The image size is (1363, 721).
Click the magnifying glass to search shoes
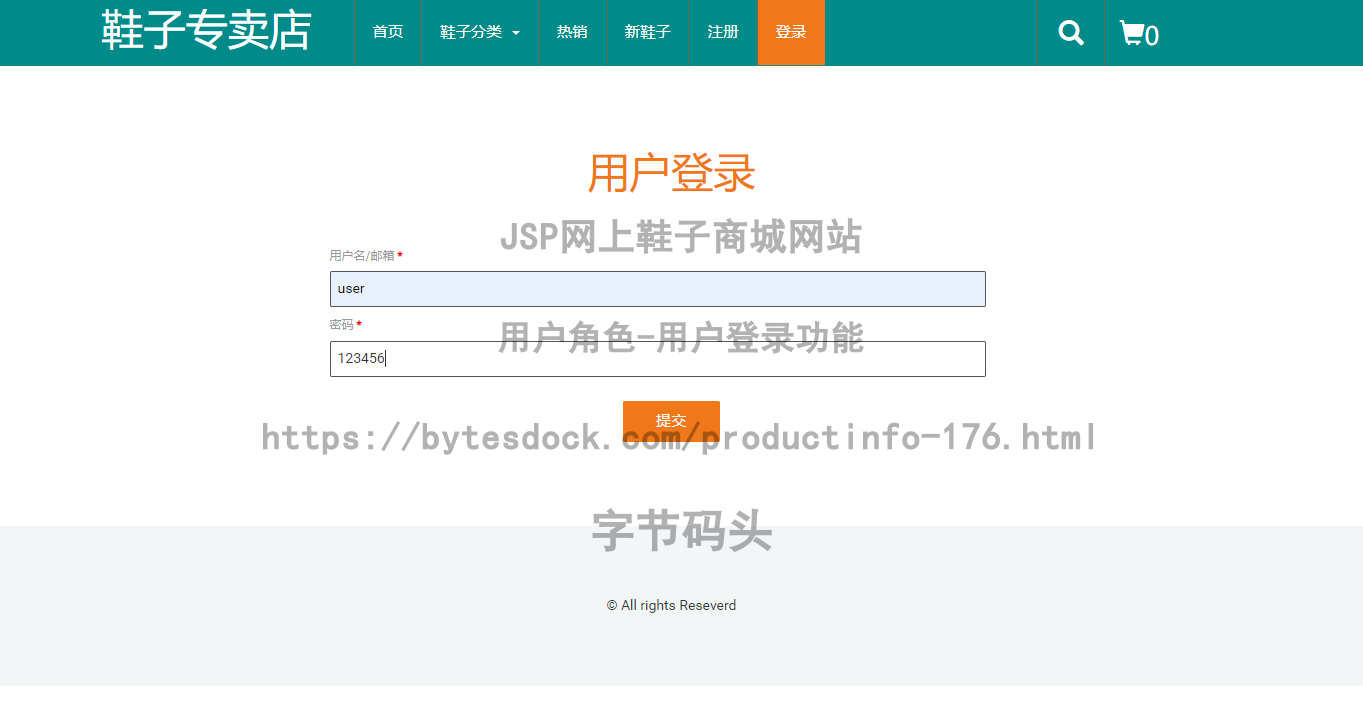coord(1070,32)
